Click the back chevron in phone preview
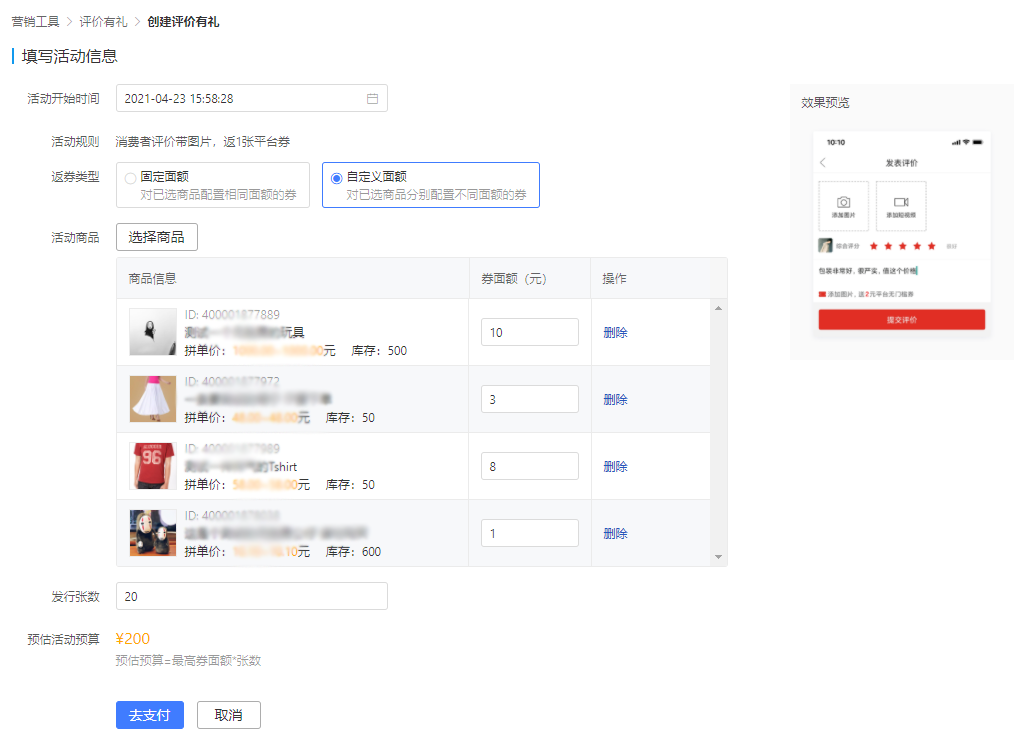This screenshot has width=1034, height=746. coord(823,163)
